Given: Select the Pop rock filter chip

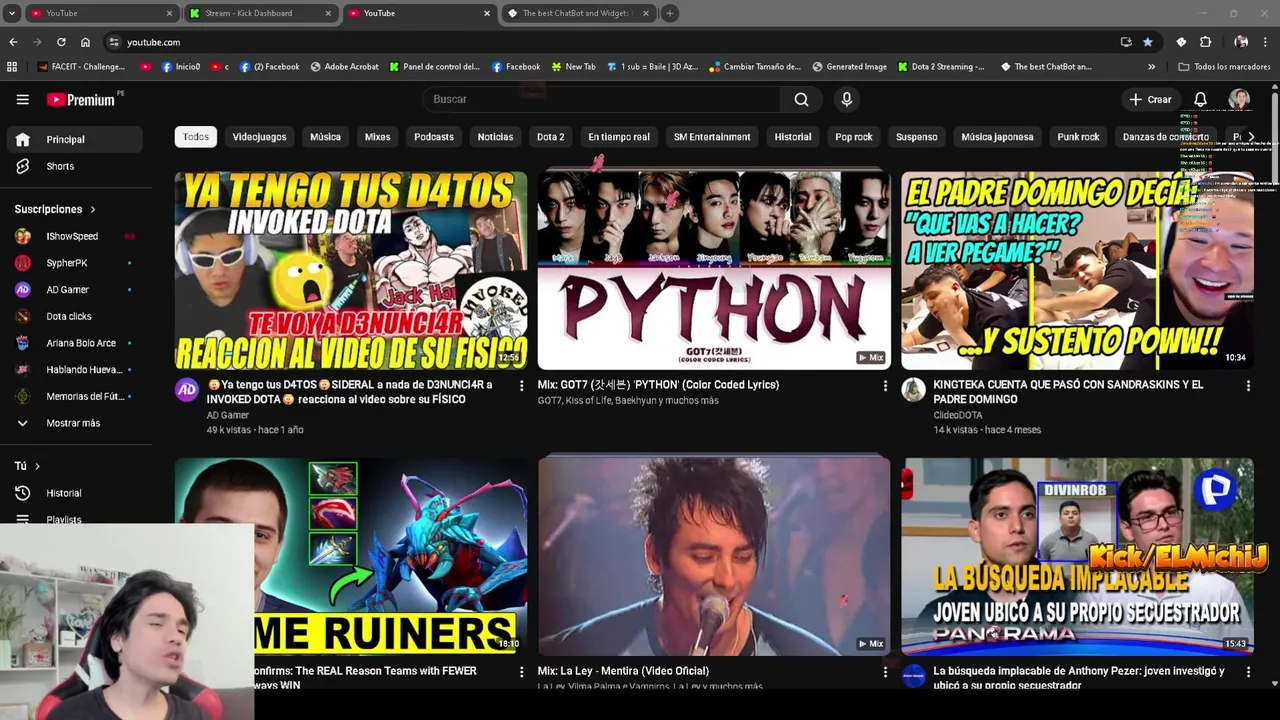Looking at the screenshot, I should [x=854, y=137].
